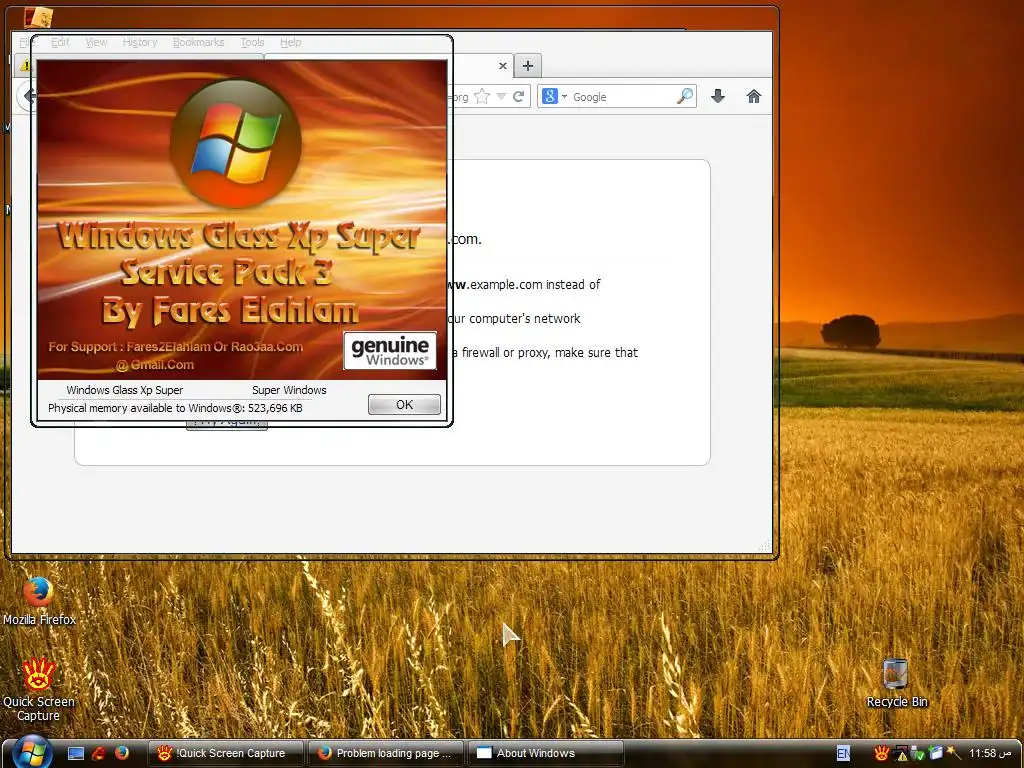Open the search engine dropdown in Firefox
The width and height of the screenshot is (1024, 768).
pyautogui.click(x=554, y=97)
